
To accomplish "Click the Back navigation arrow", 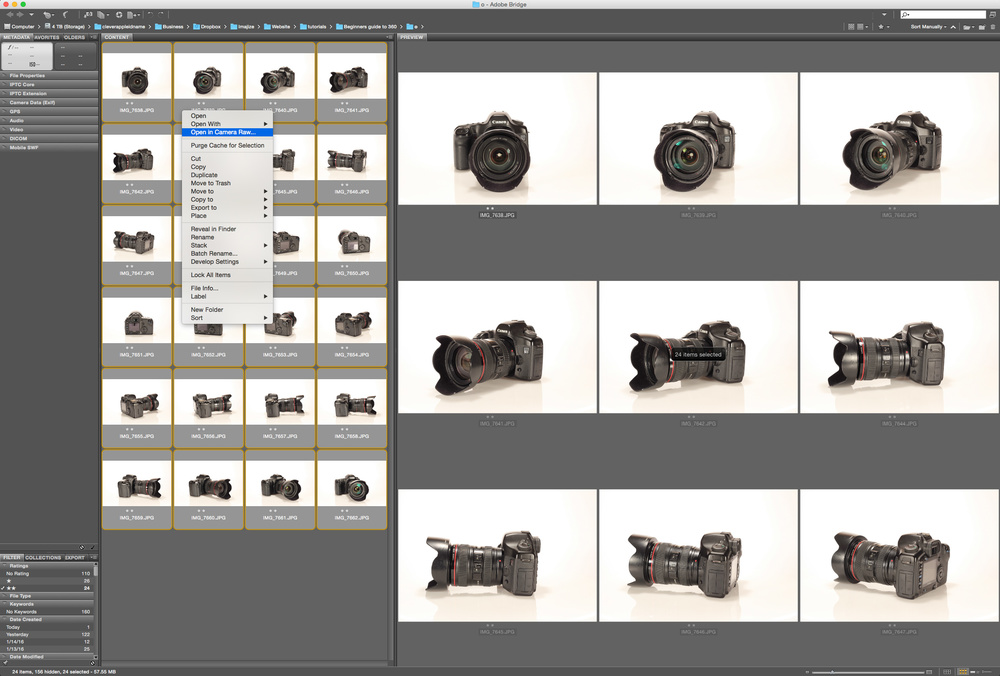I will pos(9,17).
